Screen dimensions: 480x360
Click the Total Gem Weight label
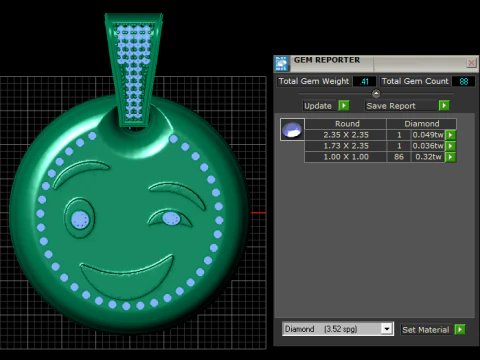[314, 81]
